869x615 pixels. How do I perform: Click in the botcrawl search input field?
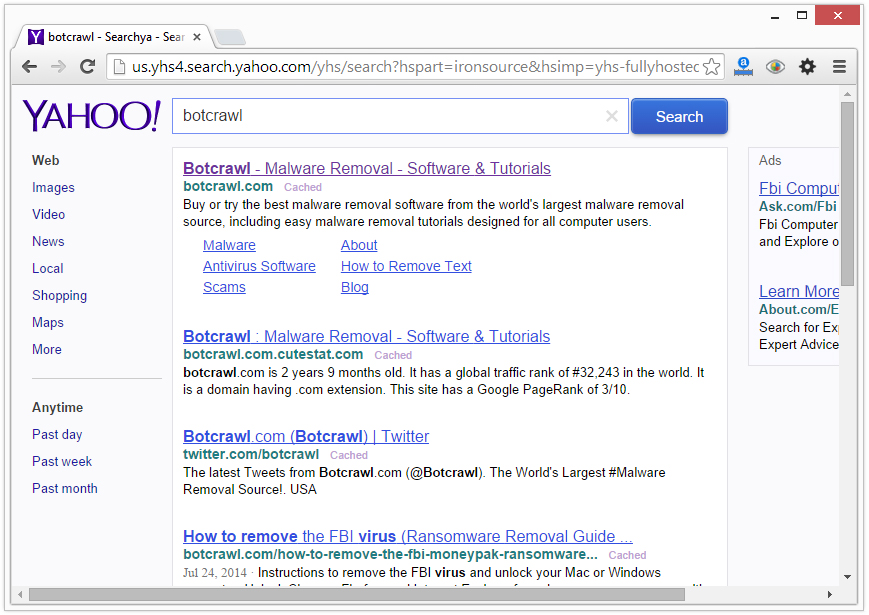(x=390, y=116)
